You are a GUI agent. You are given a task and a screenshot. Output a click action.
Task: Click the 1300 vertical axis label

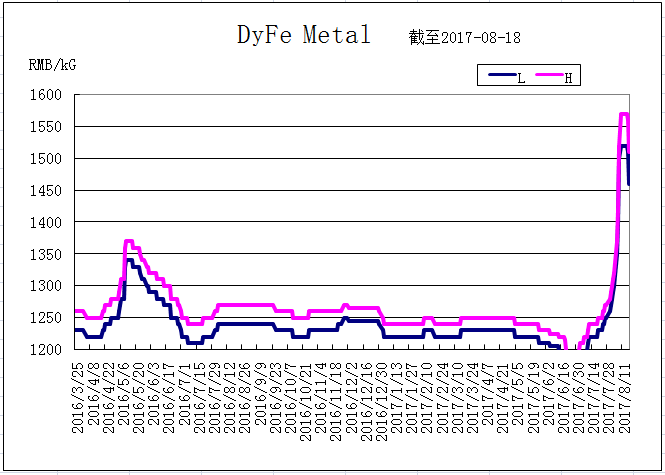pyautogui.click(x=46, y=285)
